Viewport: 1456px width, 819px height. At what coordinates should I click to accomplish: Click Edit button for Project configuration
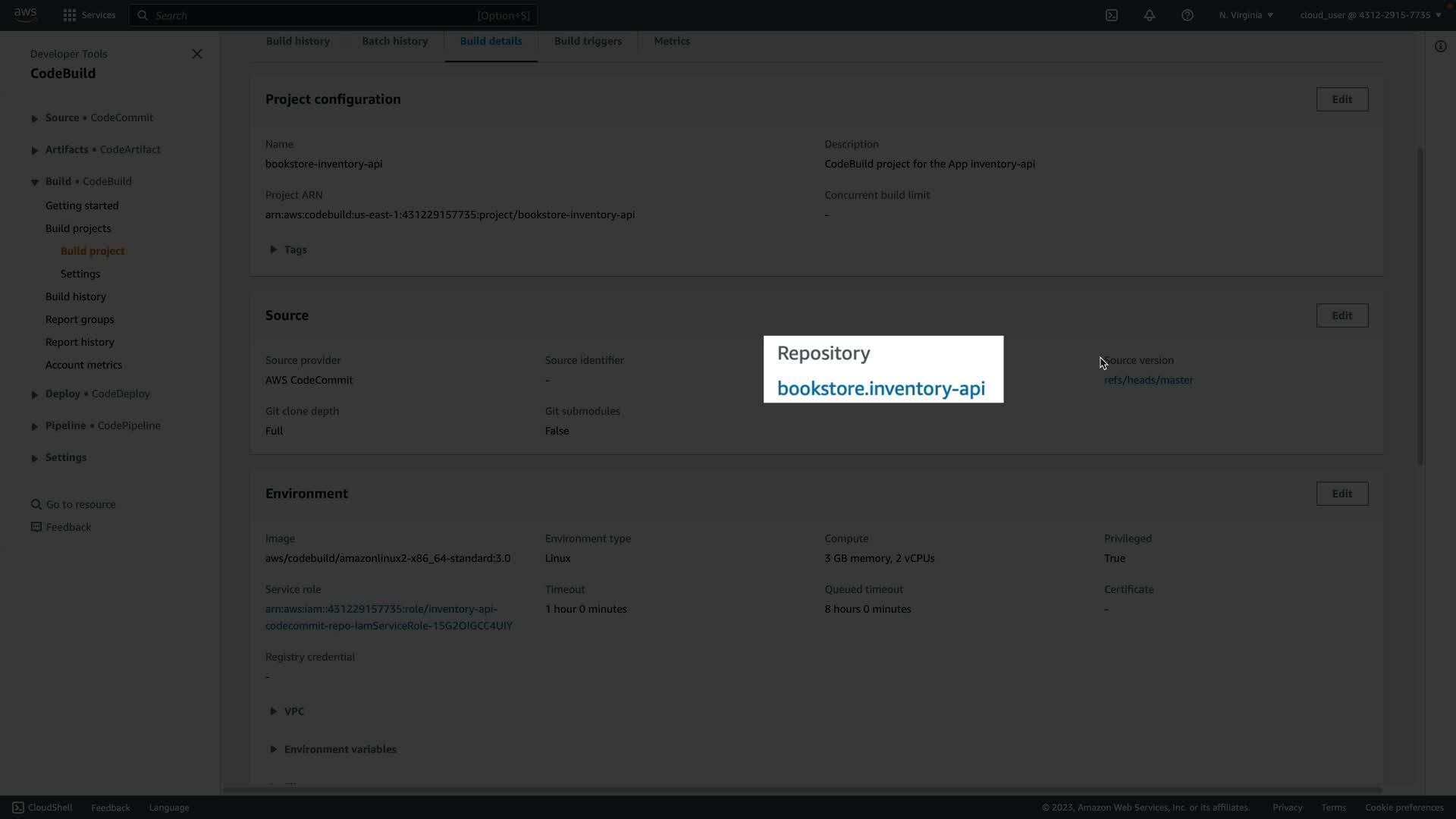1341,99
